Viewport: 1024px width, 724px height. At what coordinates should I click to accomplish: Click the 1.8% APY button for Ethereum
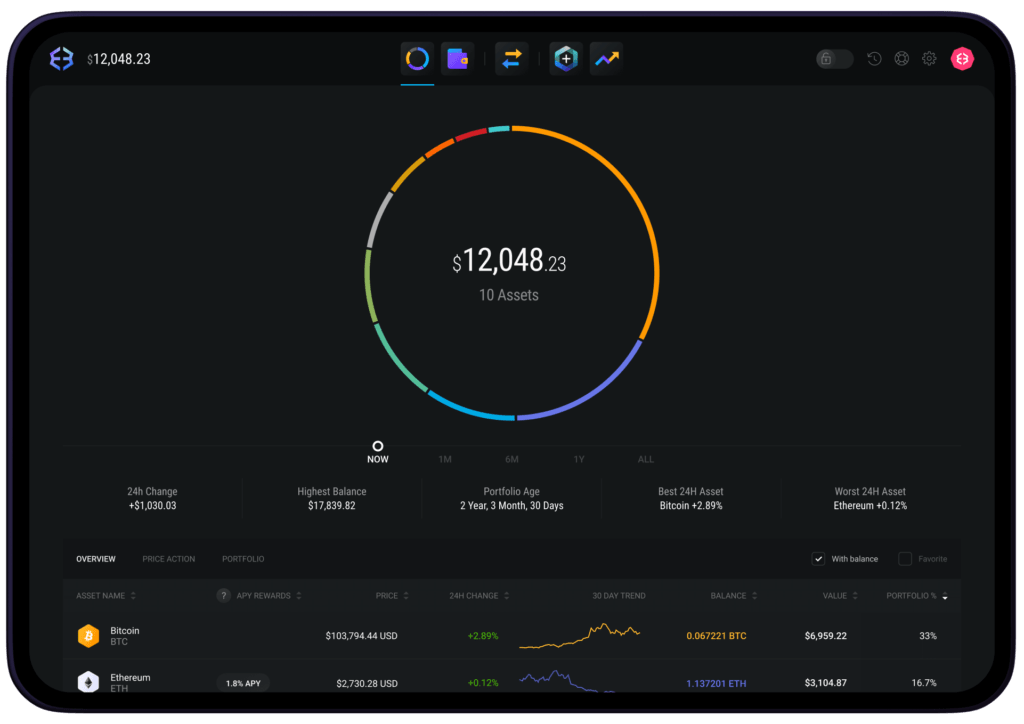click(243, 683)
